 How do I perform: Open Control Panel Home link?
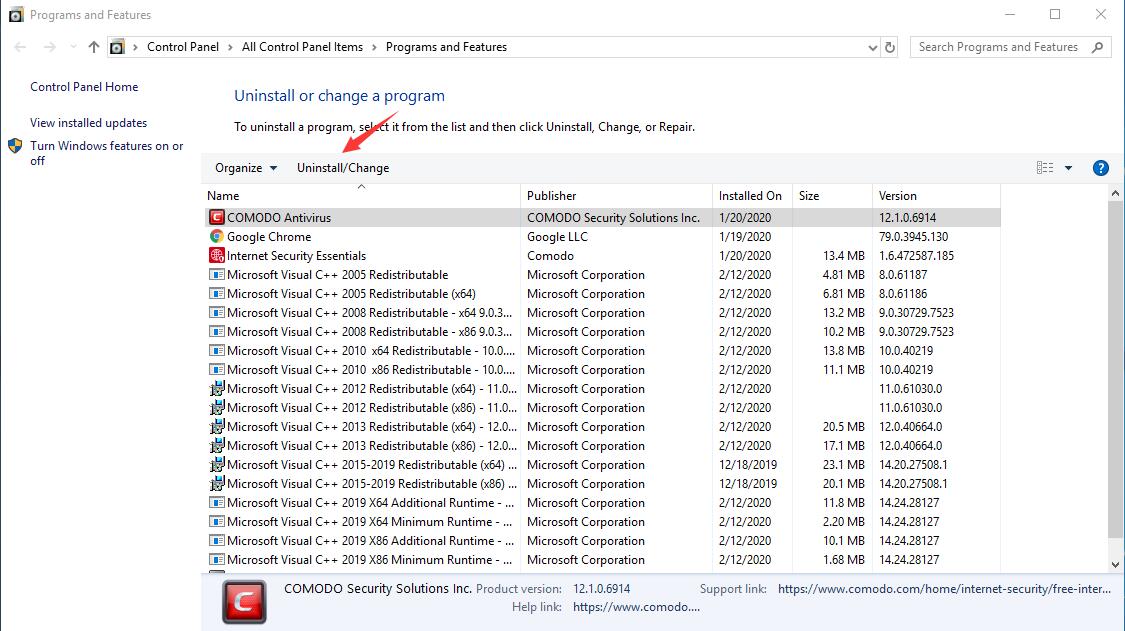point(84,87)
